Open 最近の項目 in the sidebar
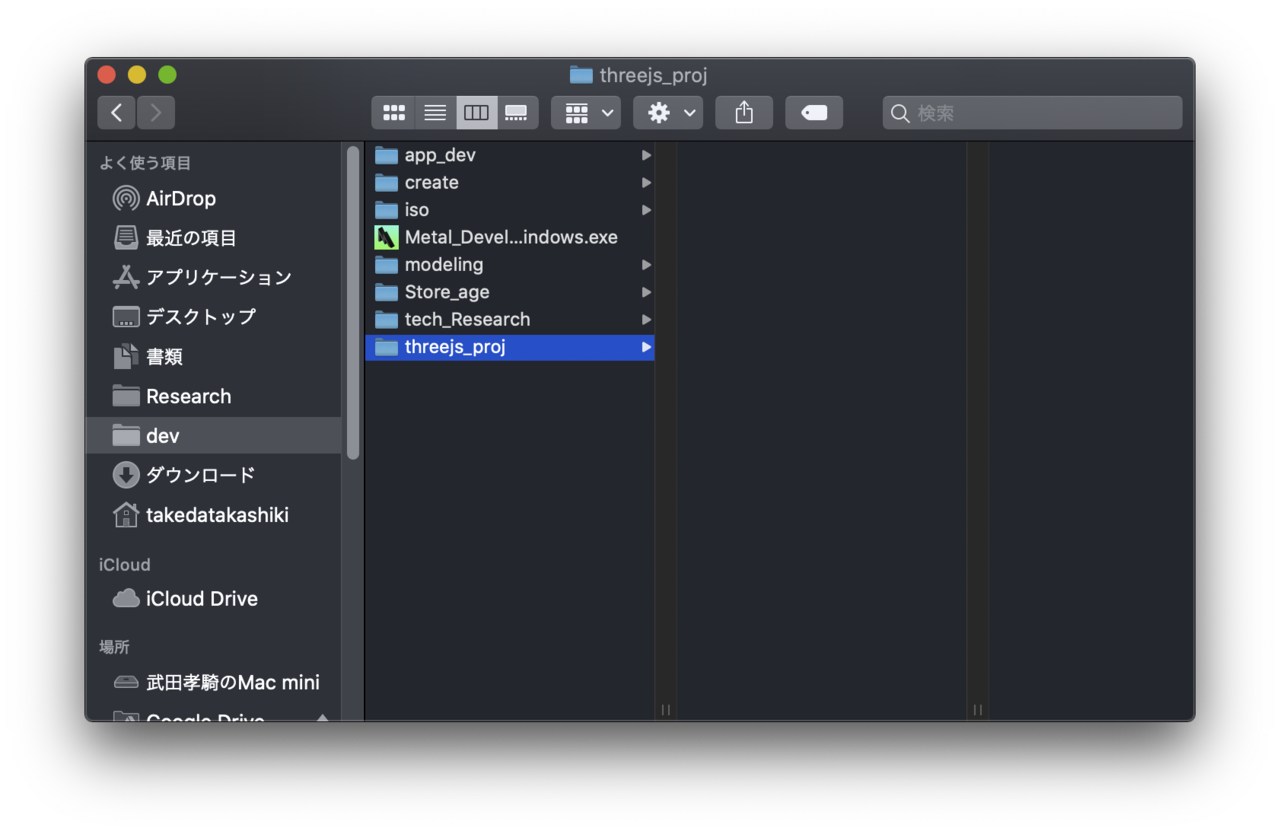 click(213, 238)
